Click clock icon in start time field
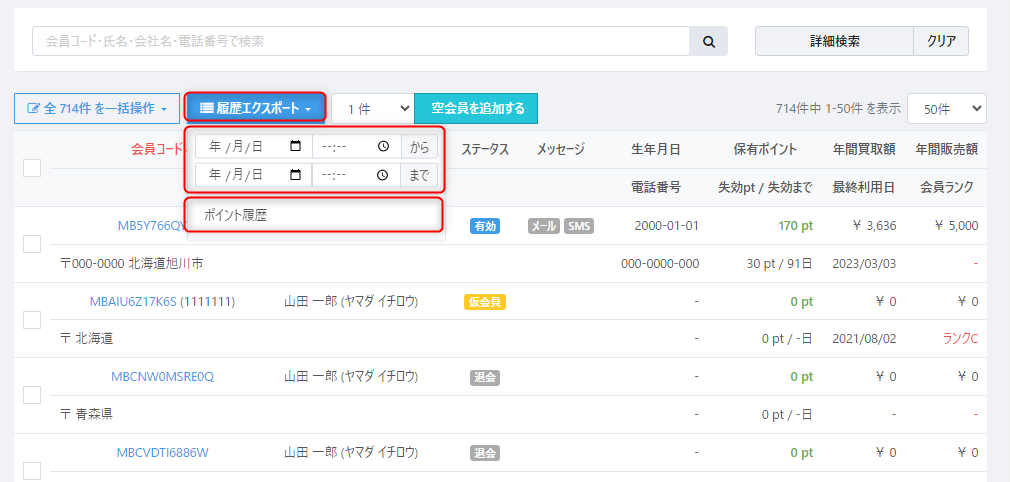 (383, 146)
